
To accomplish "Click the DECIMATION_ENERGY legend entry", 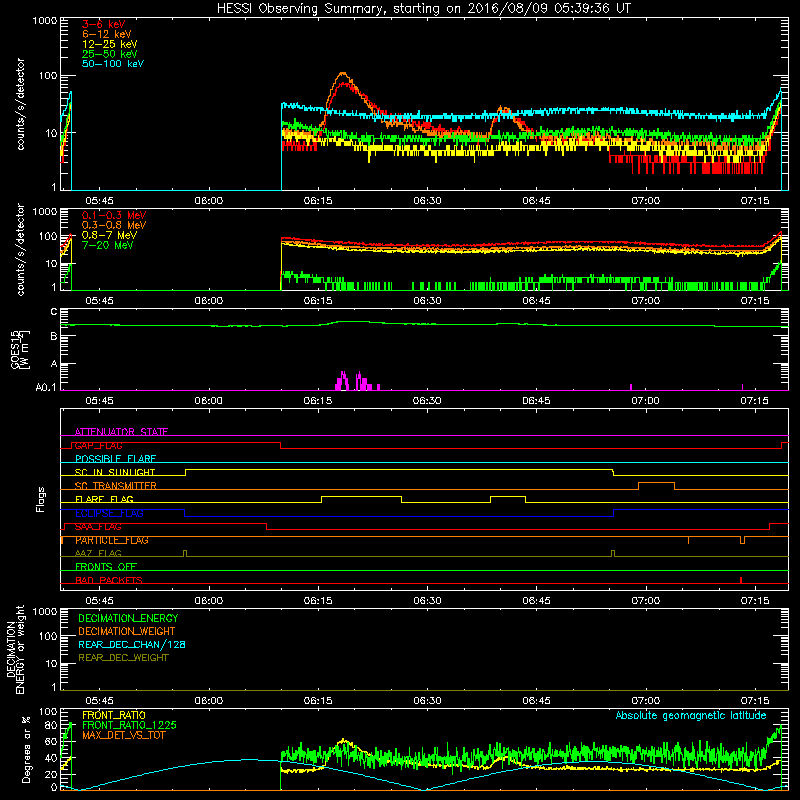I will pyautogui.click(x=128, y=618).
